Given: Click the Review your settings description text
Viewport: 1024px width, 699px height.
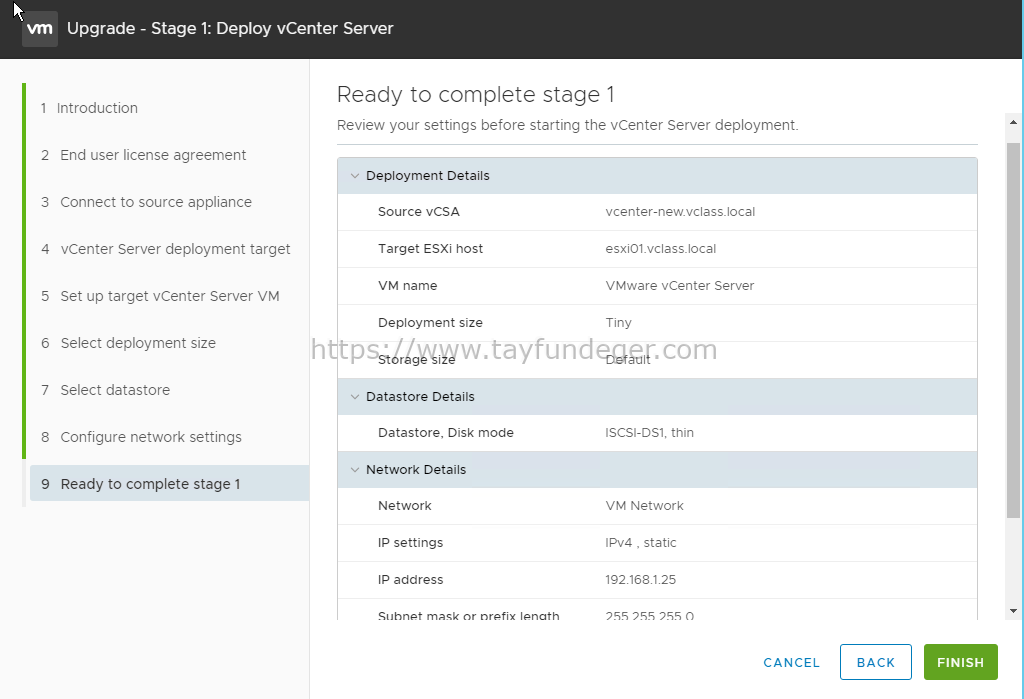Looking at the screenshot, I should click(568, 125).
